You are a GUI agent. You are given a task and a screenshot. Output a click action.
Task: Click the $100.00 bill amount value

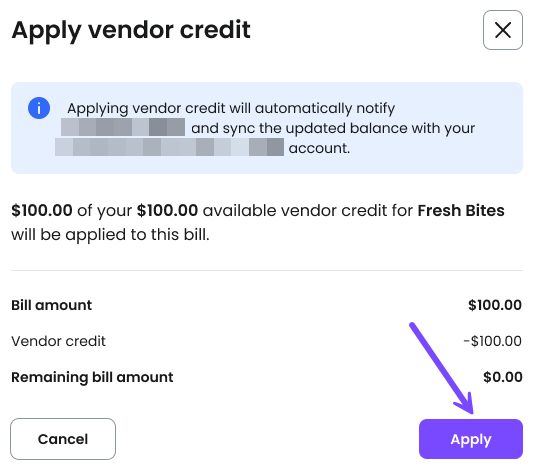pos(495,305)
